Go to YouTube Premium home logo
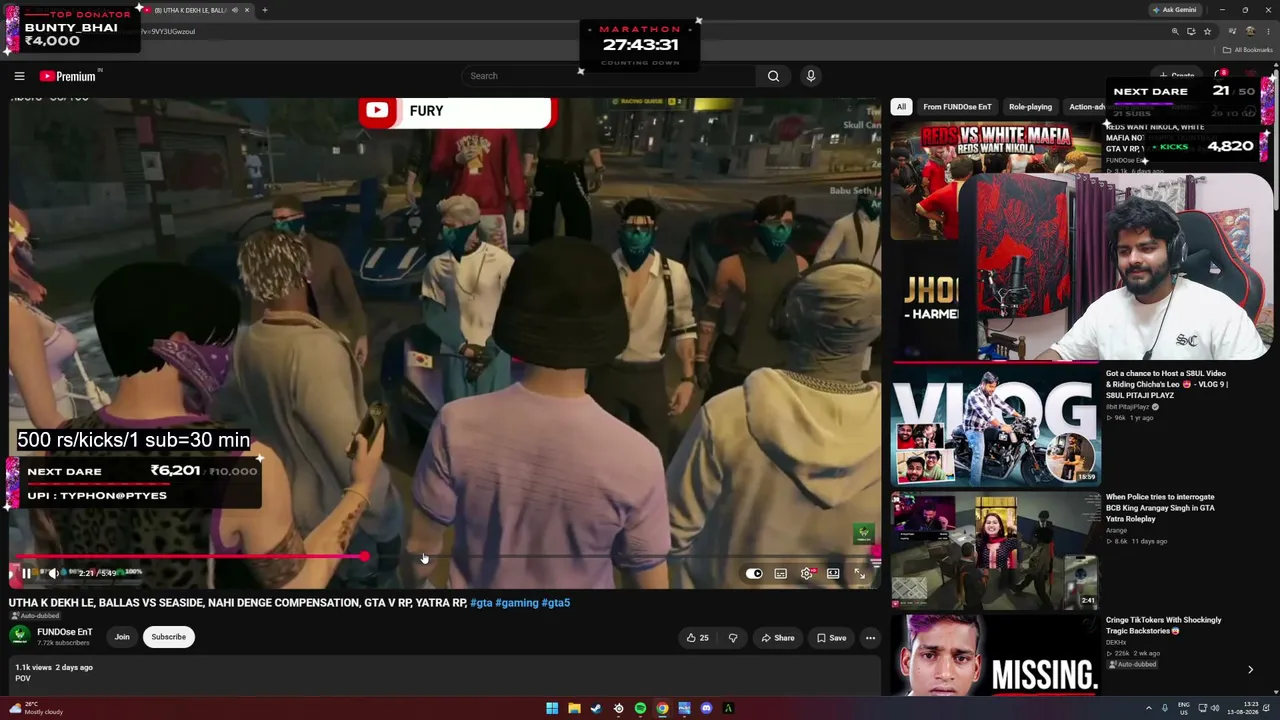Screen dimensions: 1280x720 (68, 76)
